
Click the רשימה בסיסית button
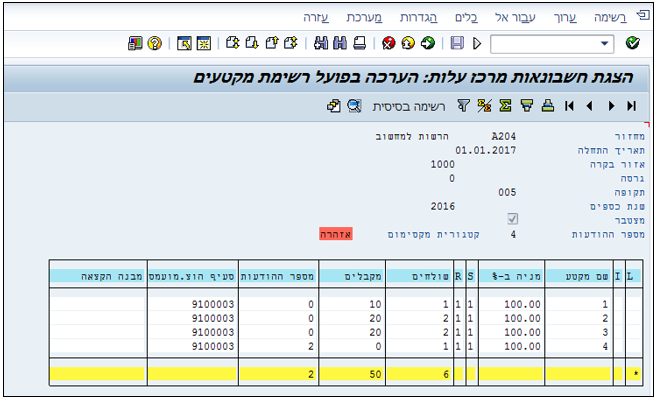(409, 107)
